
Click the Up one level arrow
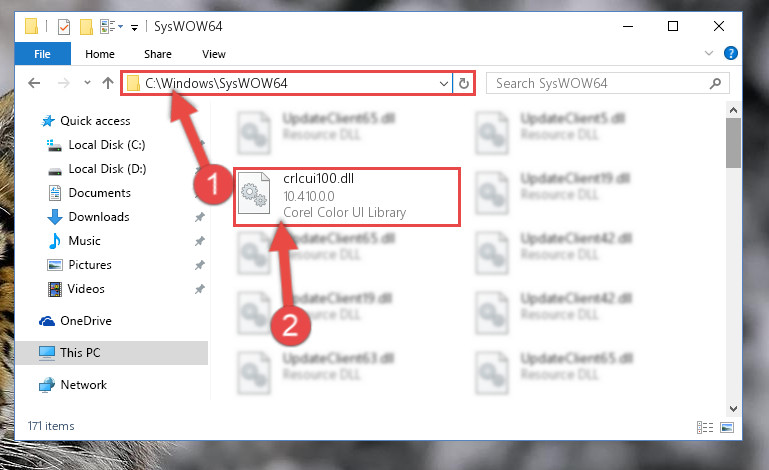(108, 83)
